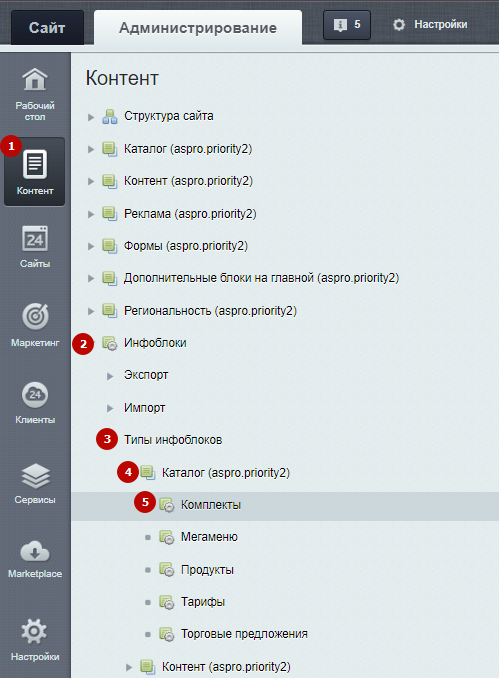This screenshot has width=499, height=678.
Task: Expand the Структура сайта arrow
Action: tap(91, 117)
